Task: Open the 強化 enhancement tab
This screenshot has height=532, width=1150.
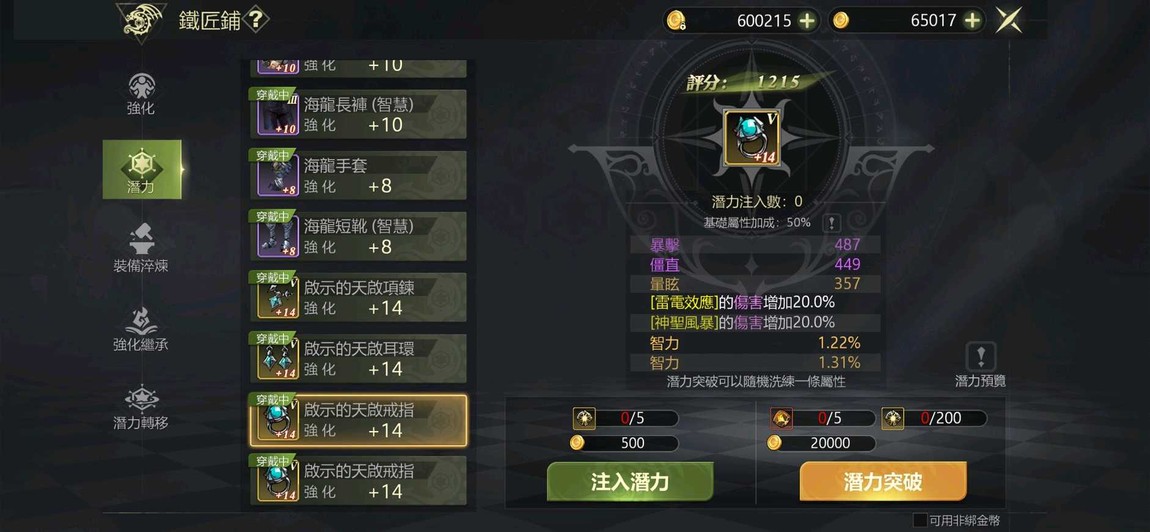Action: tap(142, 94)
